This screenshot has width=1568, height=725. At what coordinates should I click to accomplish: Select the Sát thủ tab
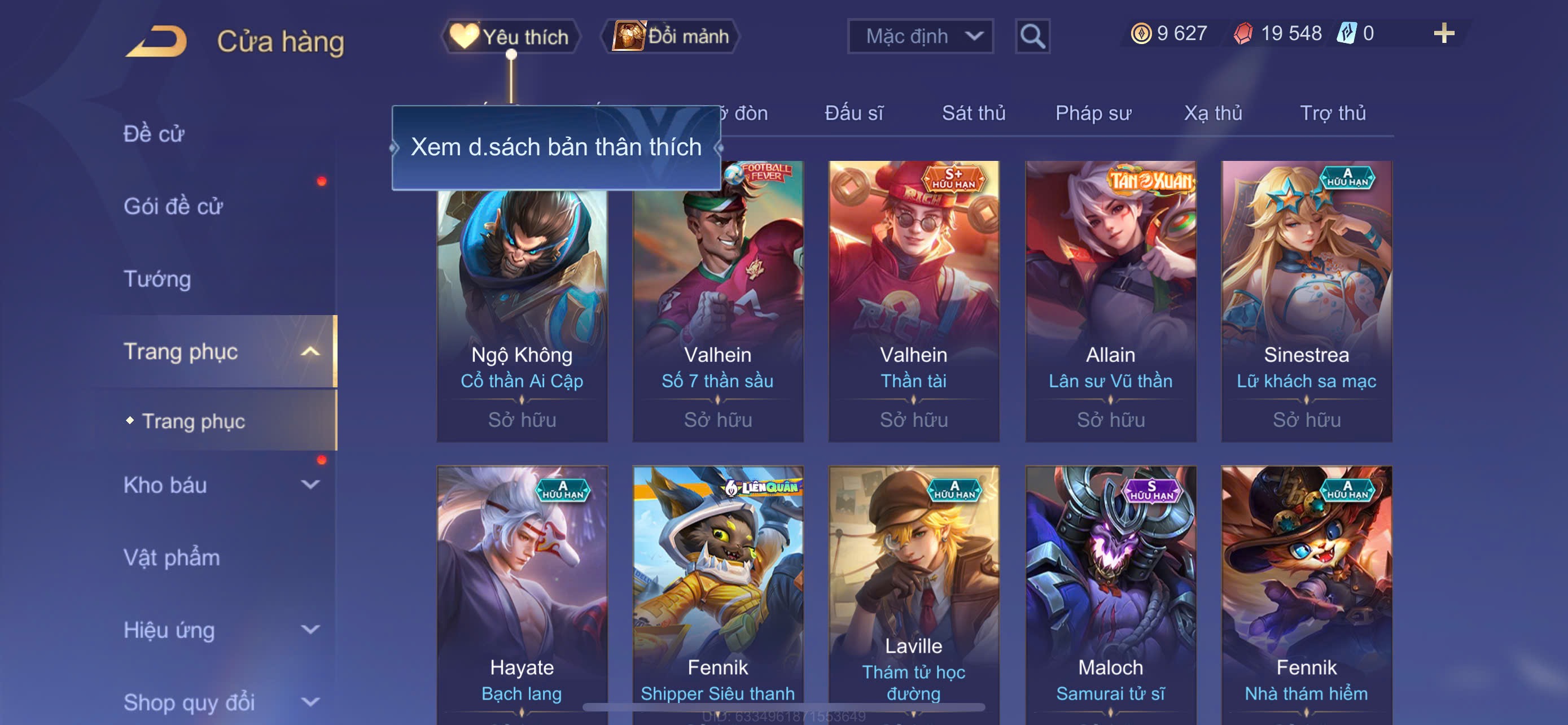click(973, 114)
